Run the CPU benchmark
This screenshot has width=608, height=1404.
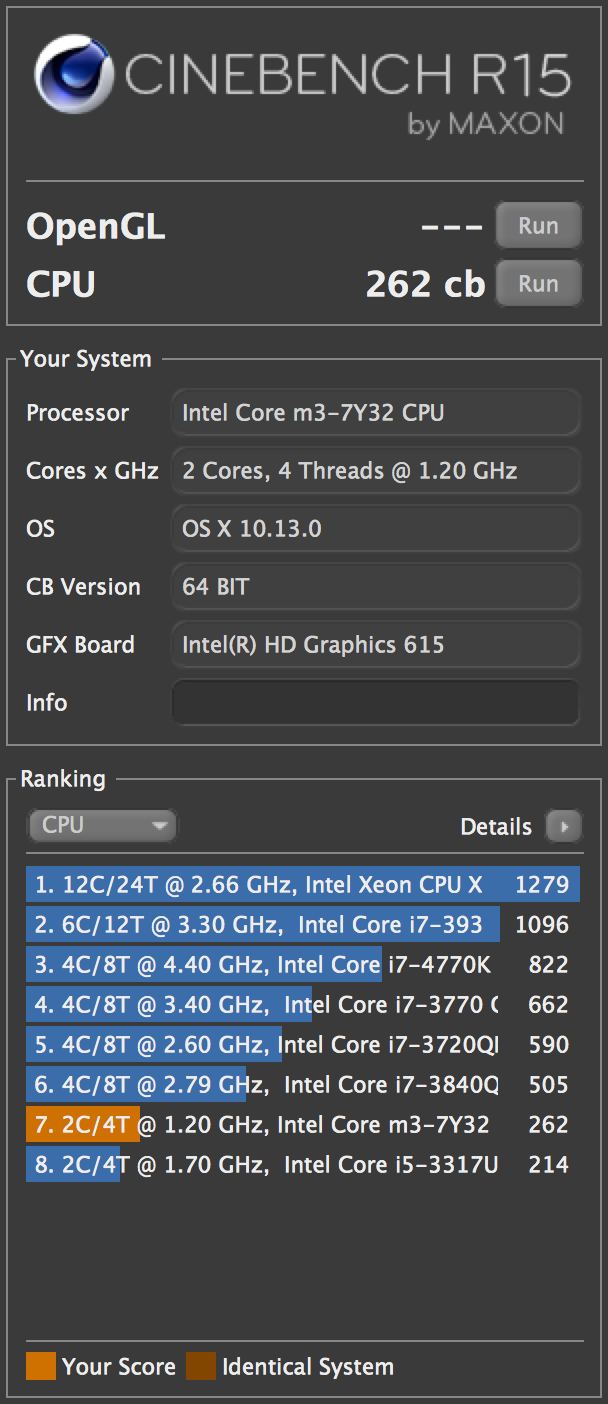pyautogui.click(x=538, y=283)
